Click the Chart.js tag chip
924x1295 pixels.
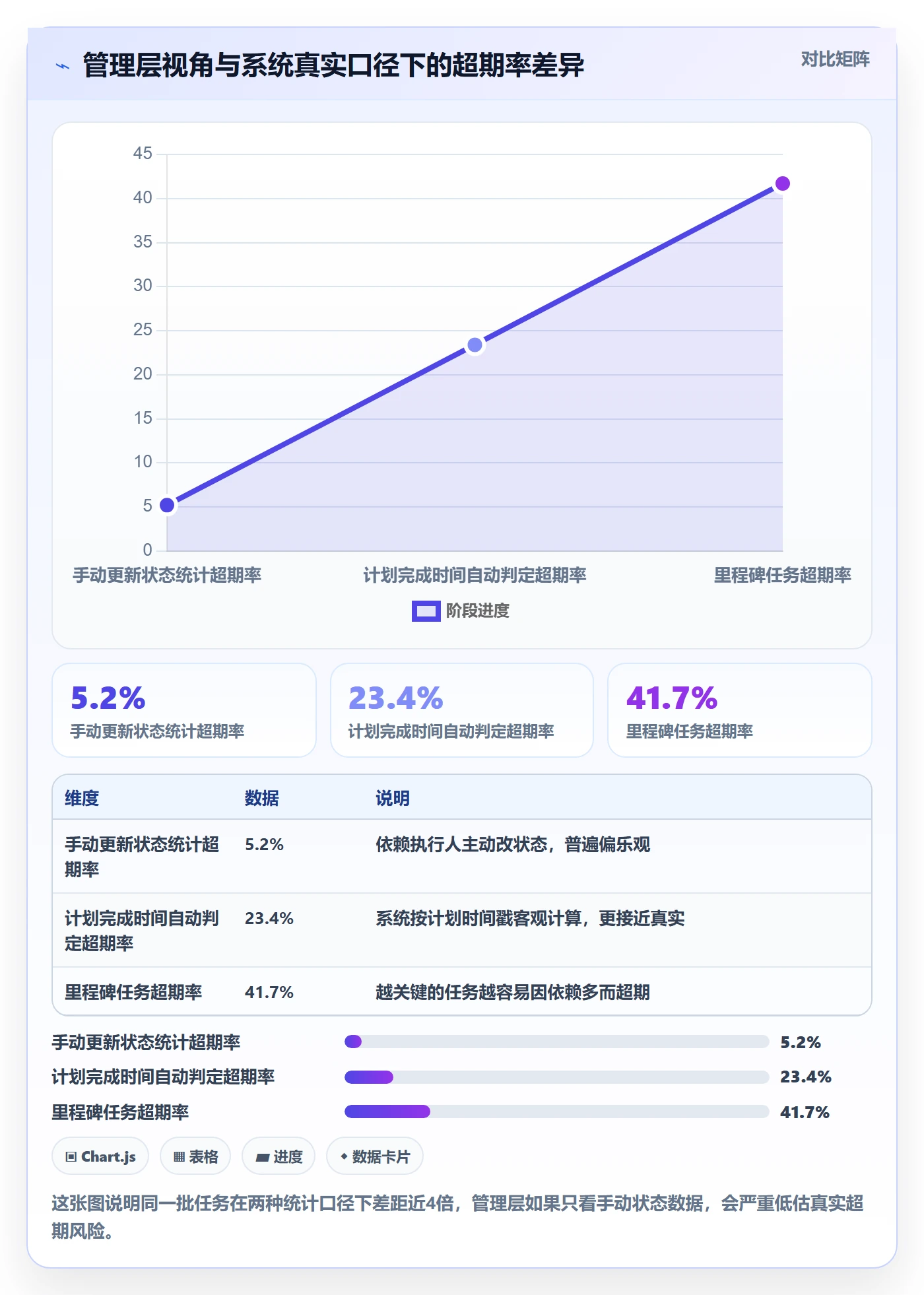100,1156
